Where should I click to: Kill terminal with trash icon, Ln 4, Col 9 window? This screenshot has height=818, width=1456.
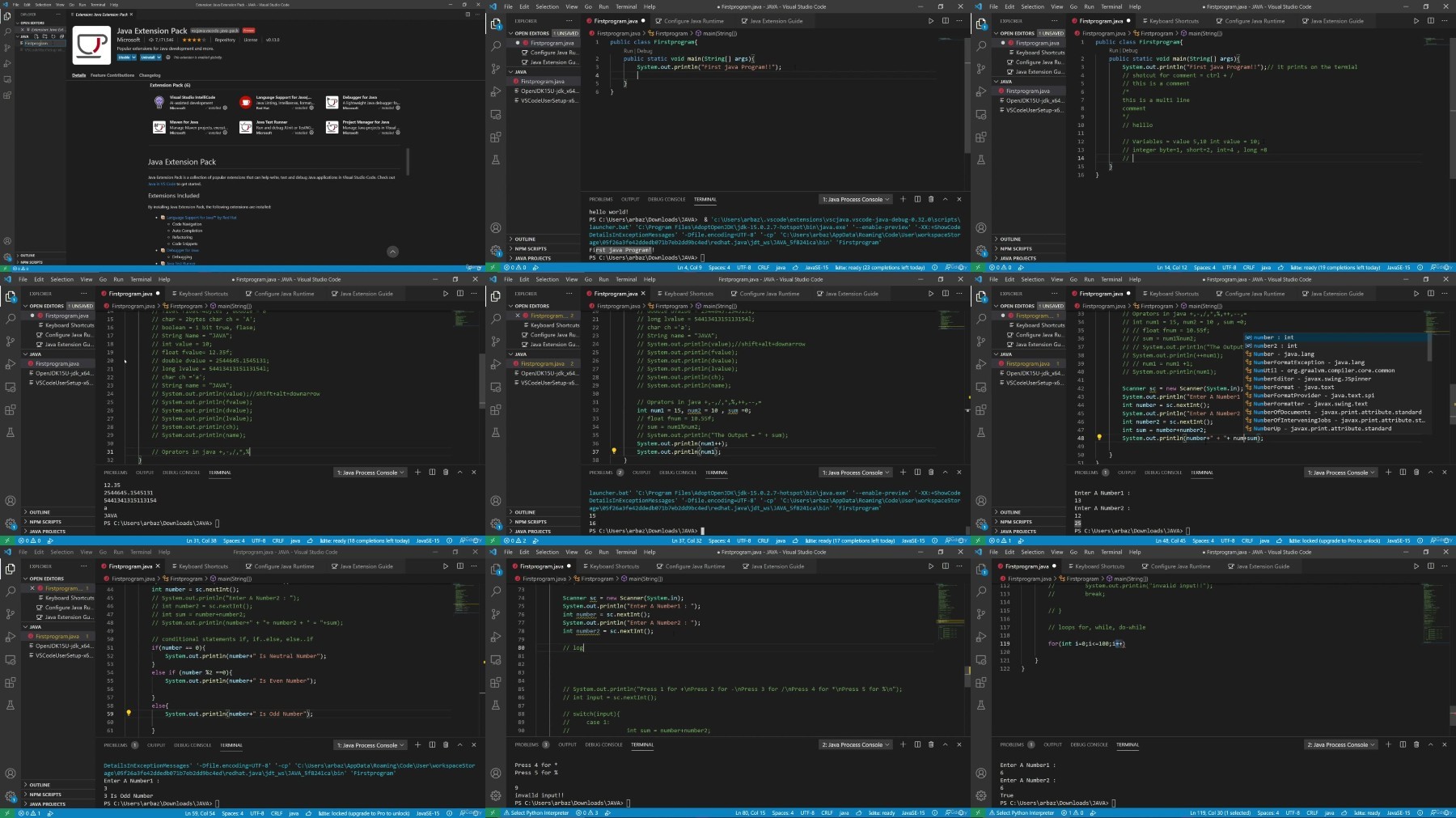click(931, 199)
